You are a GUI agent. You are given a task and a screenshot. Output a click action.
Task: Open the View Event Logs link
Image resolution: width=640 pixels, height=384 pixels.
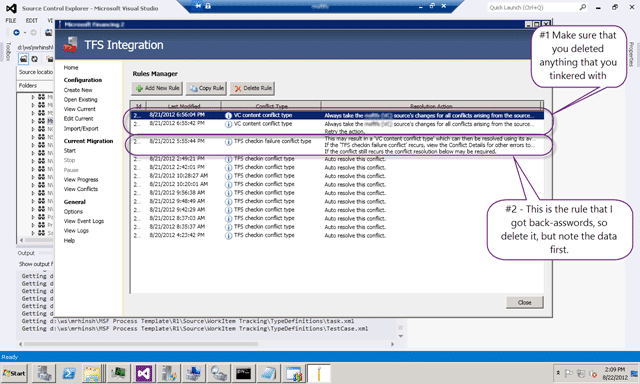[x=84, y=221]
